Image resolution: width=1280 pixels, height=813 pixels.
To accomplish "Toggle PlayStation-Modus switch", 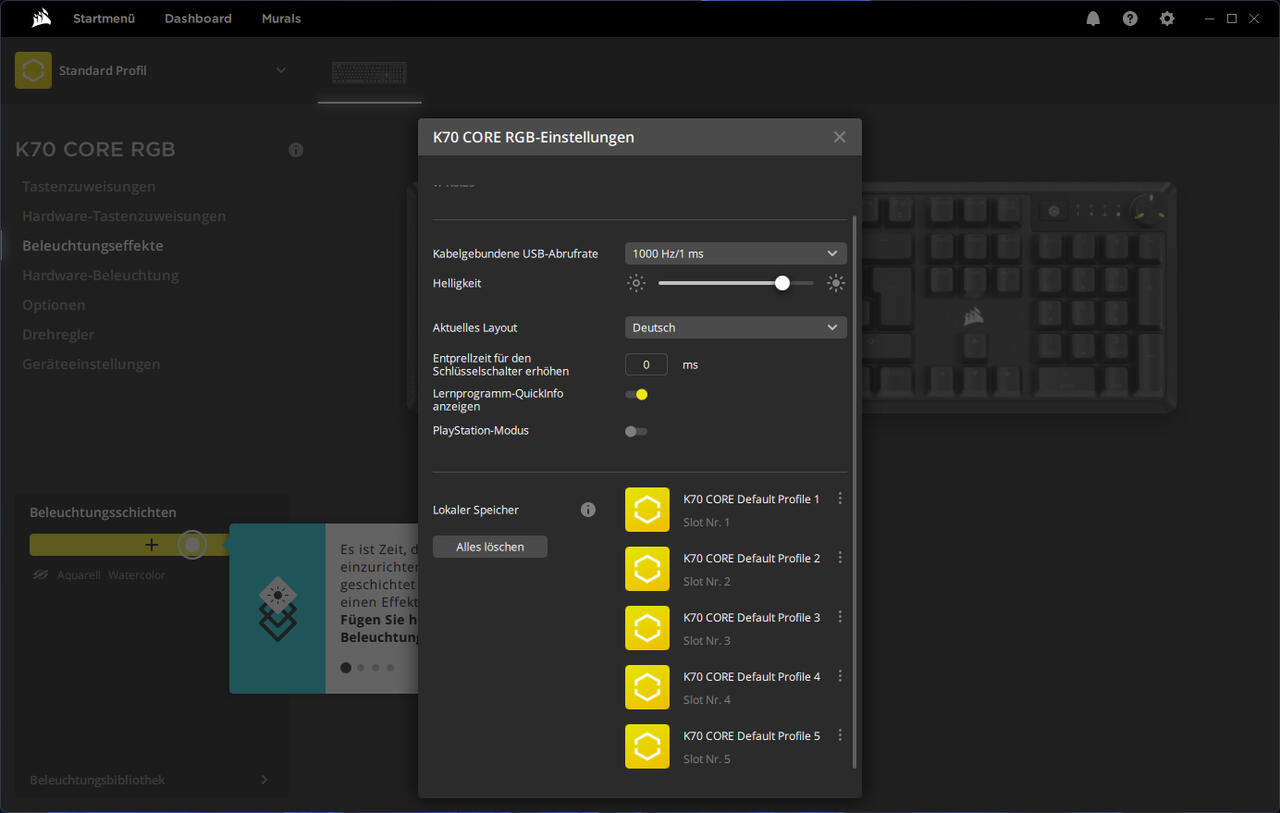I will (x=636, y=431).
